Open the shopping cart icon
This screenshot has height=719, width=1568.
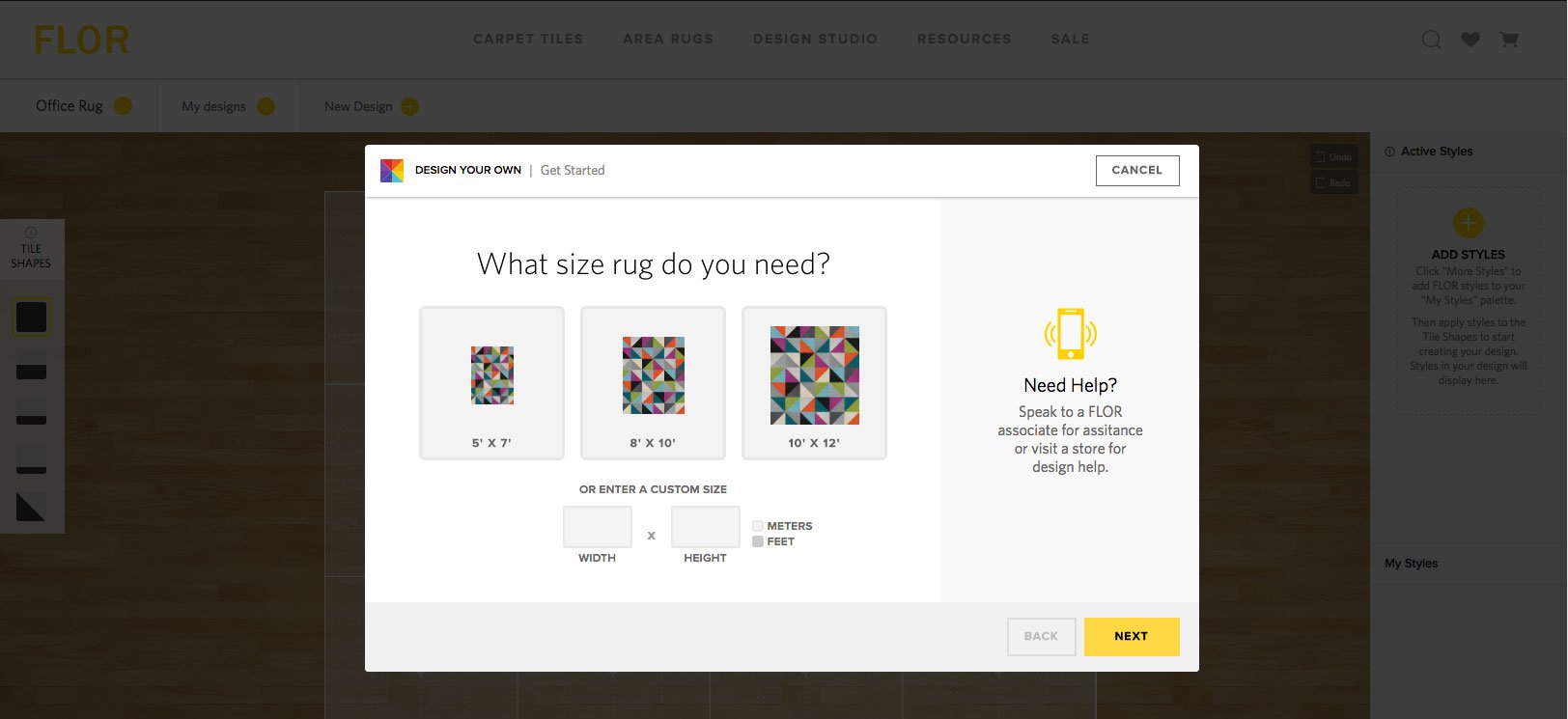(x=1509, y=40)
